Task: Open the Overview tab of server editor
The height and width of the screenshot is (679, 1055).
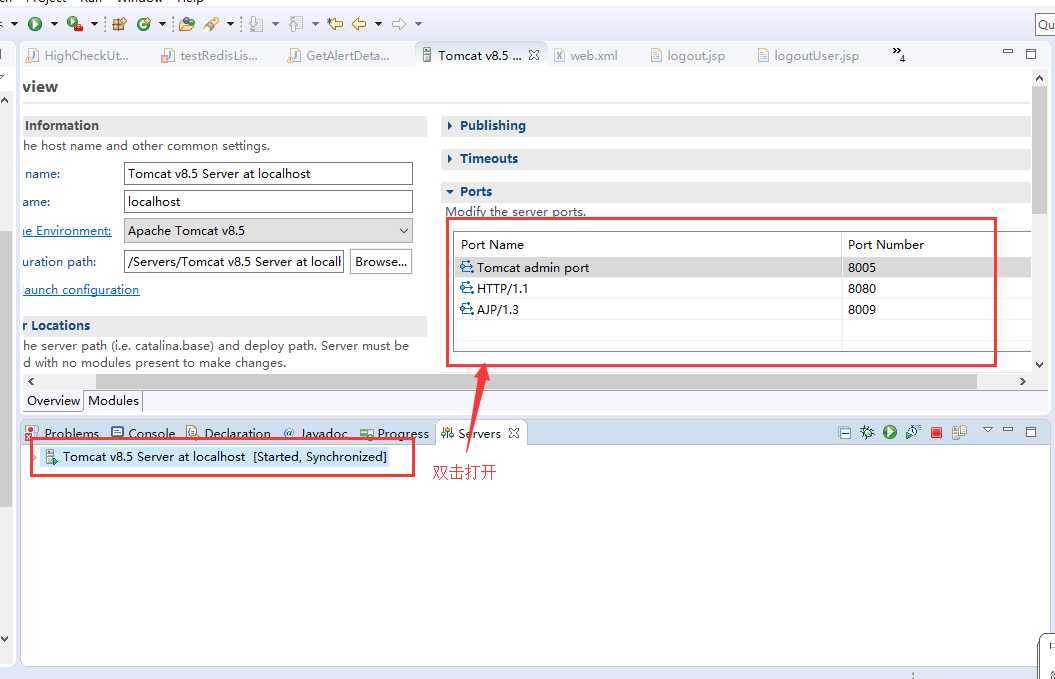Action: (x=53, y=401)
